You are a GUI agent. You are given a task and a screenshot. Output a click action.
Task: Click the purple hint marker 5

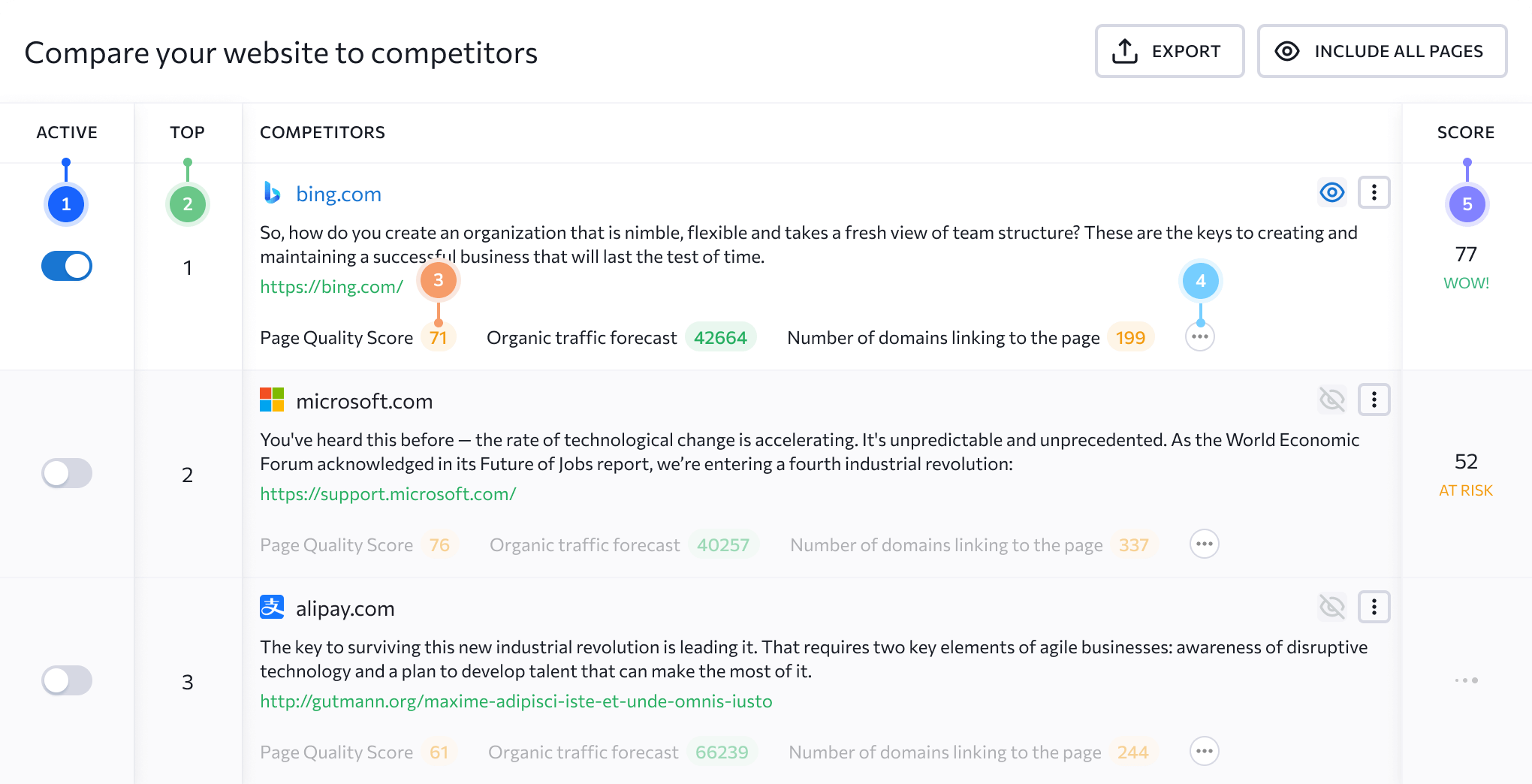pyautogui.click(x=1467, y=204)
